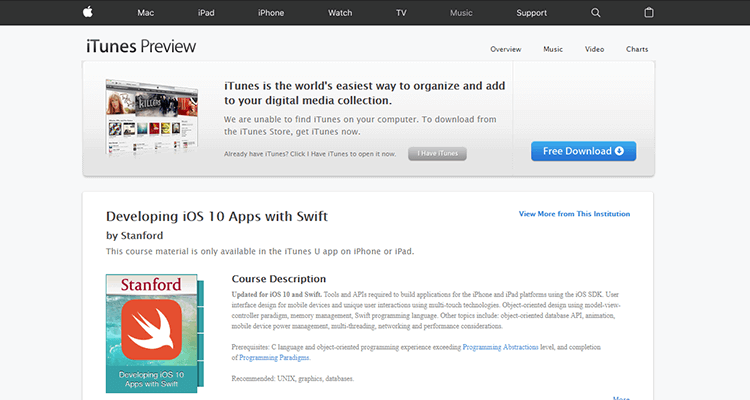Screen dimensions: 750x400
Task: Click the 'Recommended: UNIX, graphics, databases' line
Action: point(293,378)
